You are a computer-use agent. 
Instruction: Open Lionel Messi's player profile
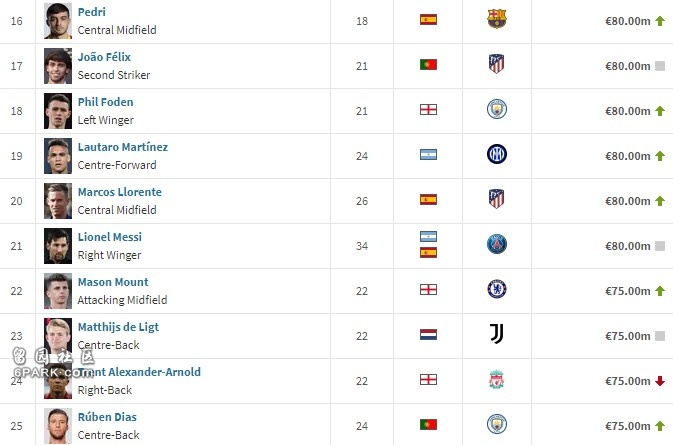pyautogui.click(x=109, y=237)
